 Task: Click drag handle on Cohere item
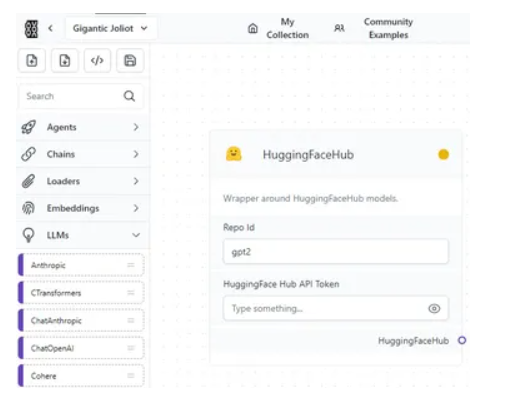[131, 376]
